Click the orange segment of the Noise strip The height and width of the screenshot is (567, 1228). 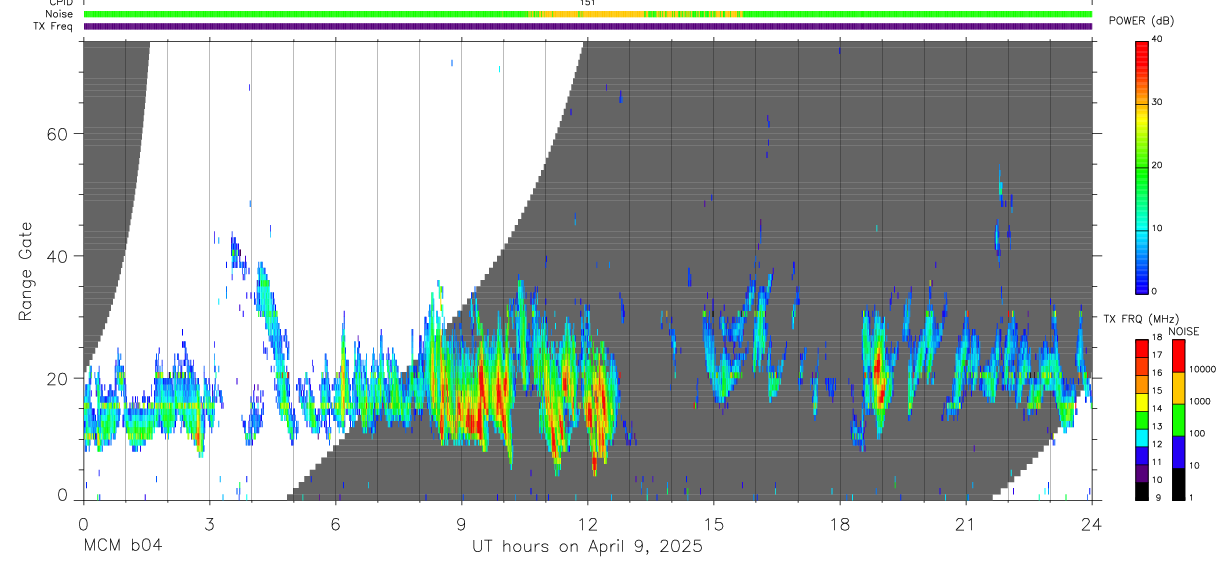pyautogui.click(x=635, y=14)
